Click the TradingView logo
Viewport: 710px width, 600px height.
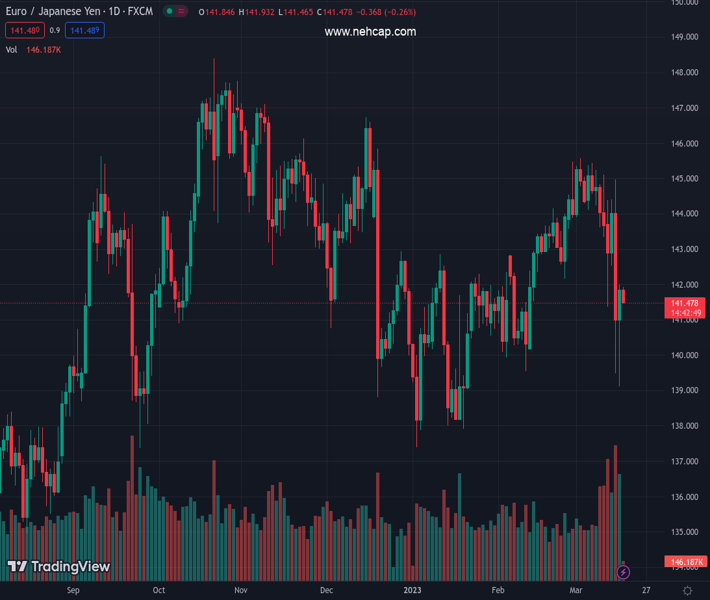tap(59, 567)
